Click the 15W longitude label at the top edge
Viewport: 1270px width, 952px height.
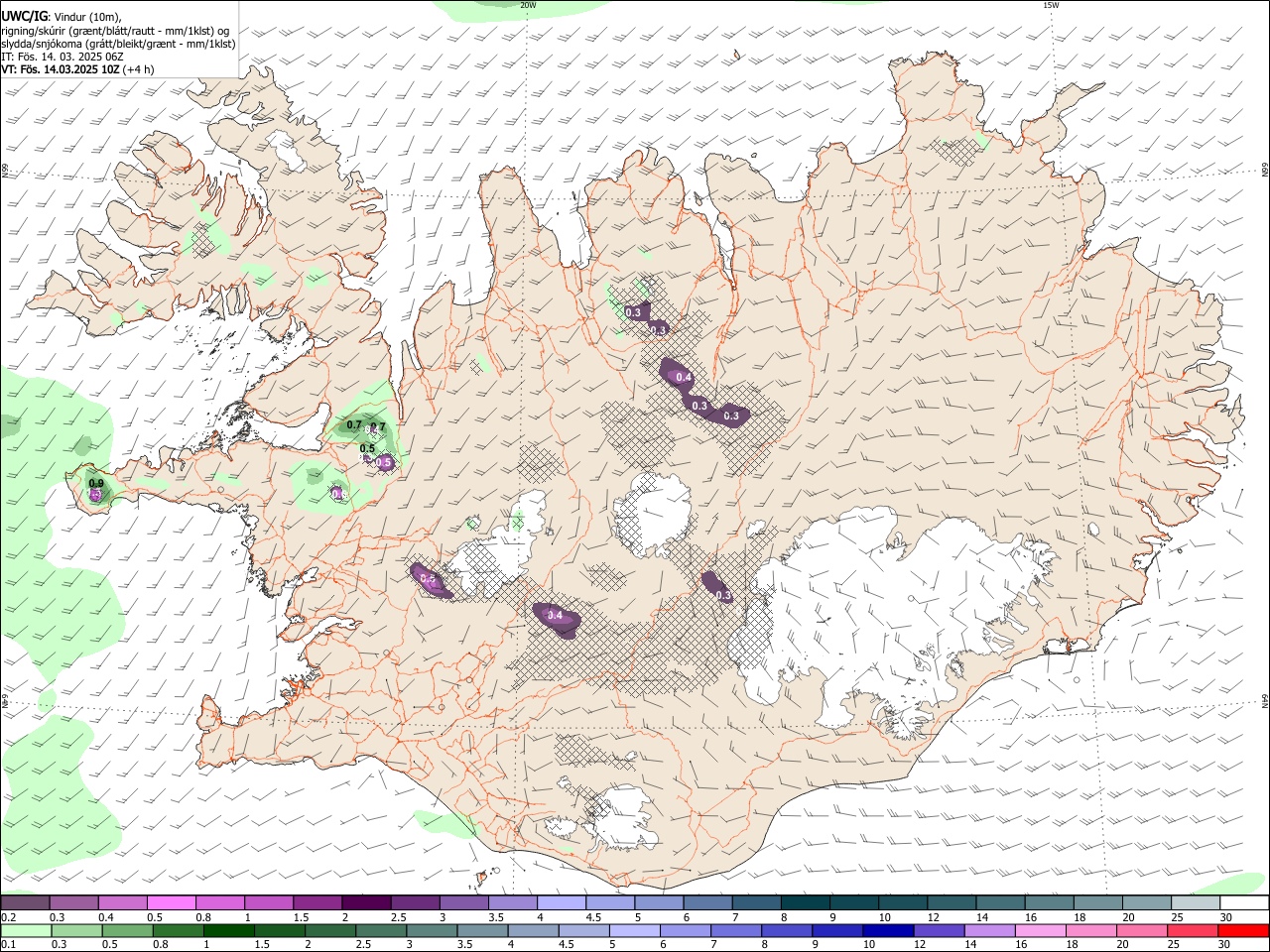[x=1051, y=5]
